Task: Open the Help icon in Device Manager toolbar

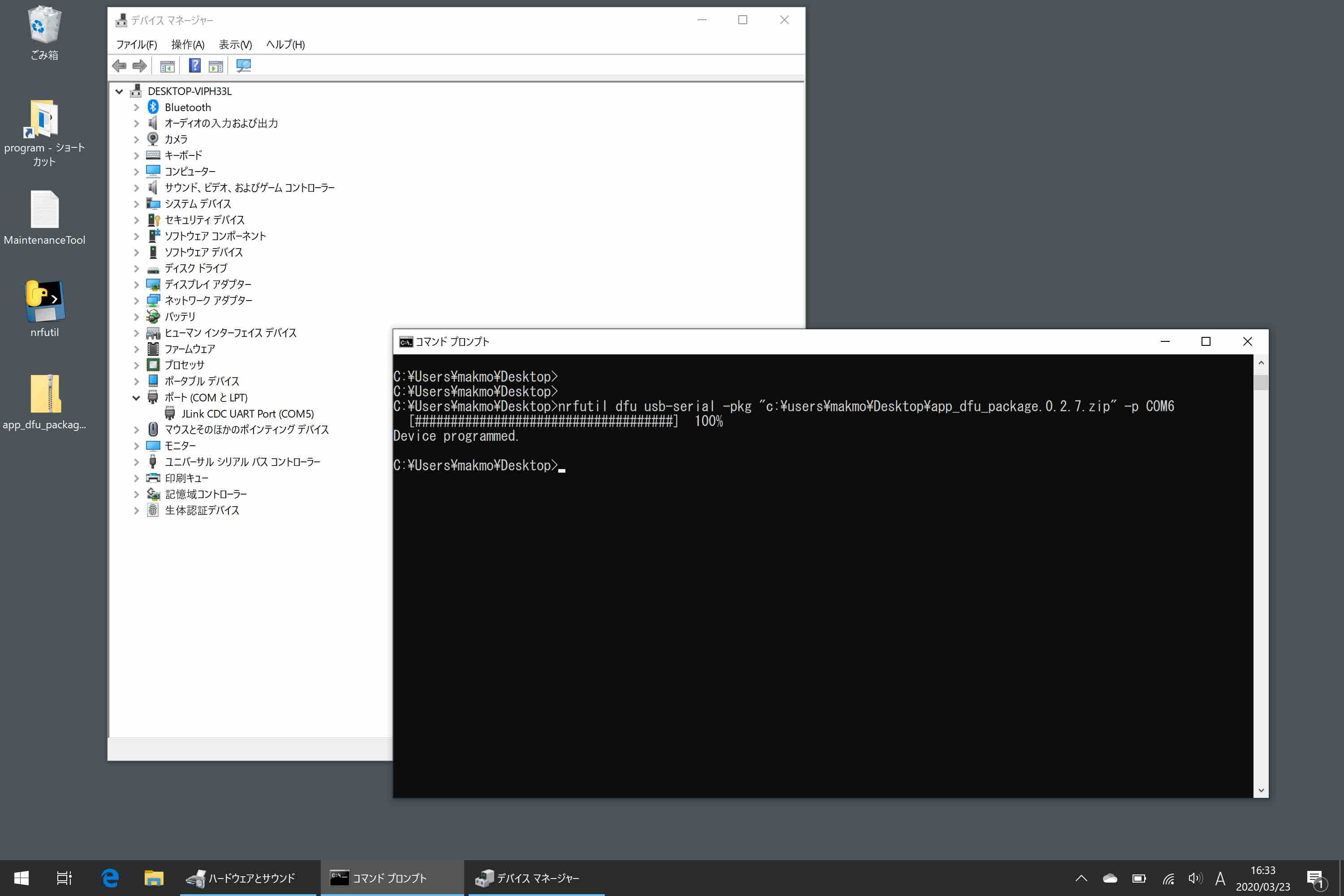Action: click(x=195, y=65)
